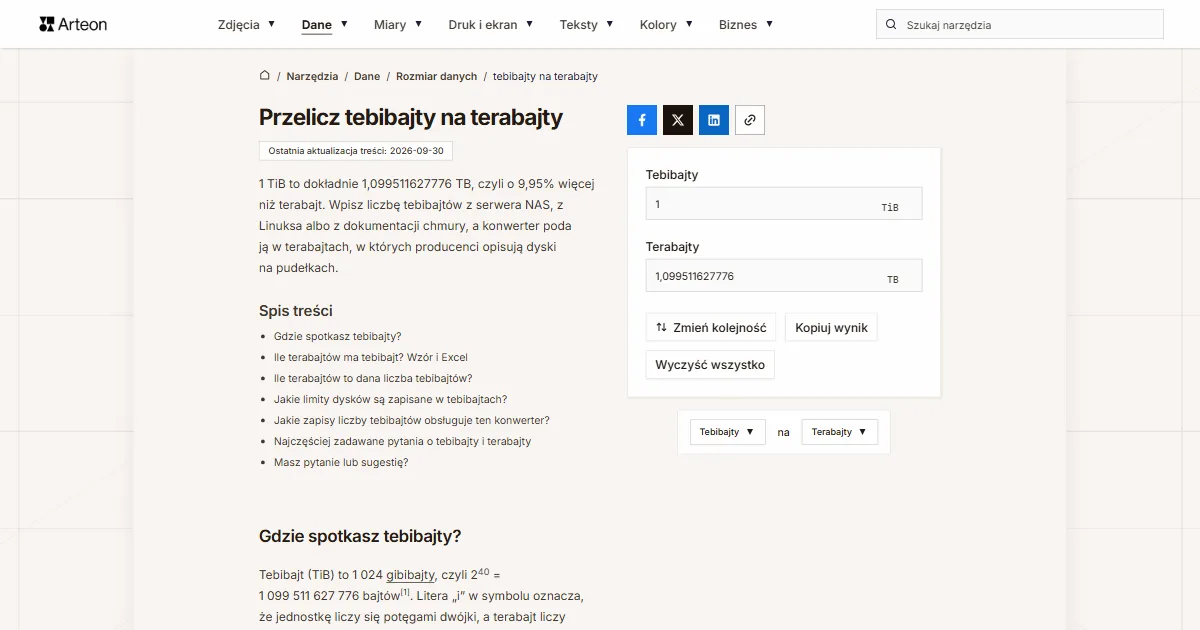Click the Spis treści heading
Viewport: 1200px width, 630px height.
[296, 311]
